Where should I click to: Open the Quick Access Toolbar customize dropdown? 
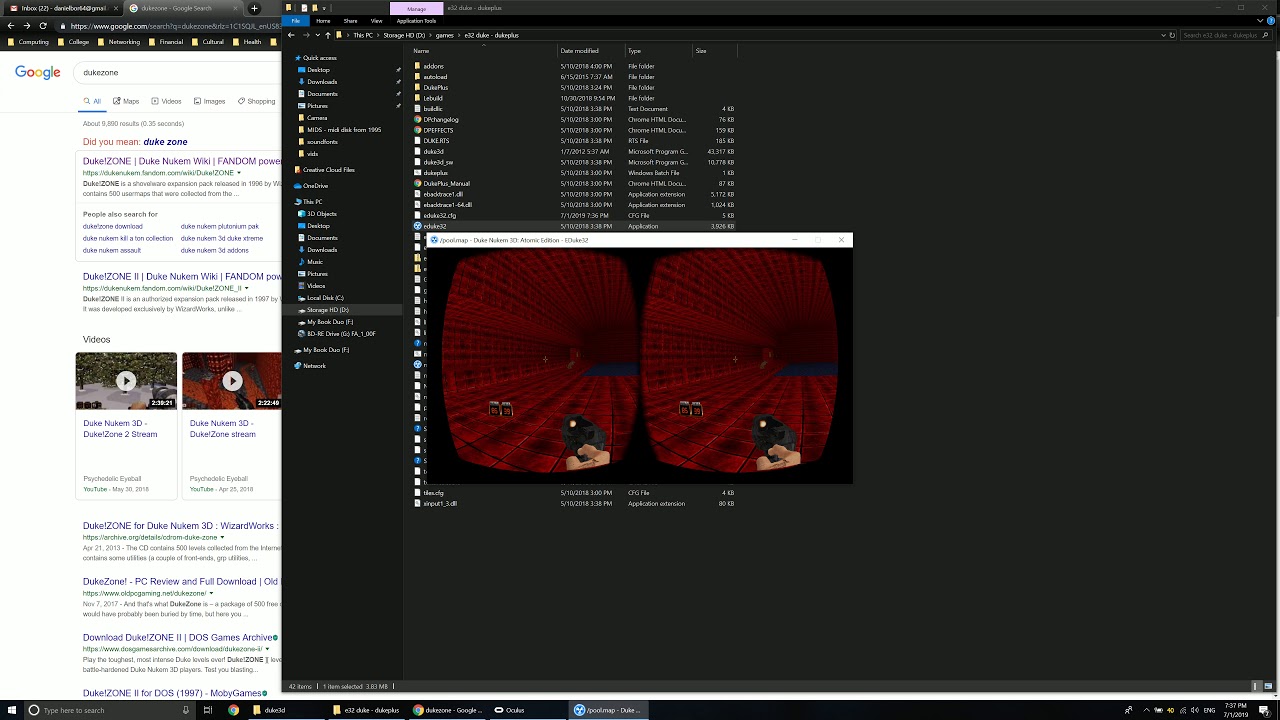324,8
